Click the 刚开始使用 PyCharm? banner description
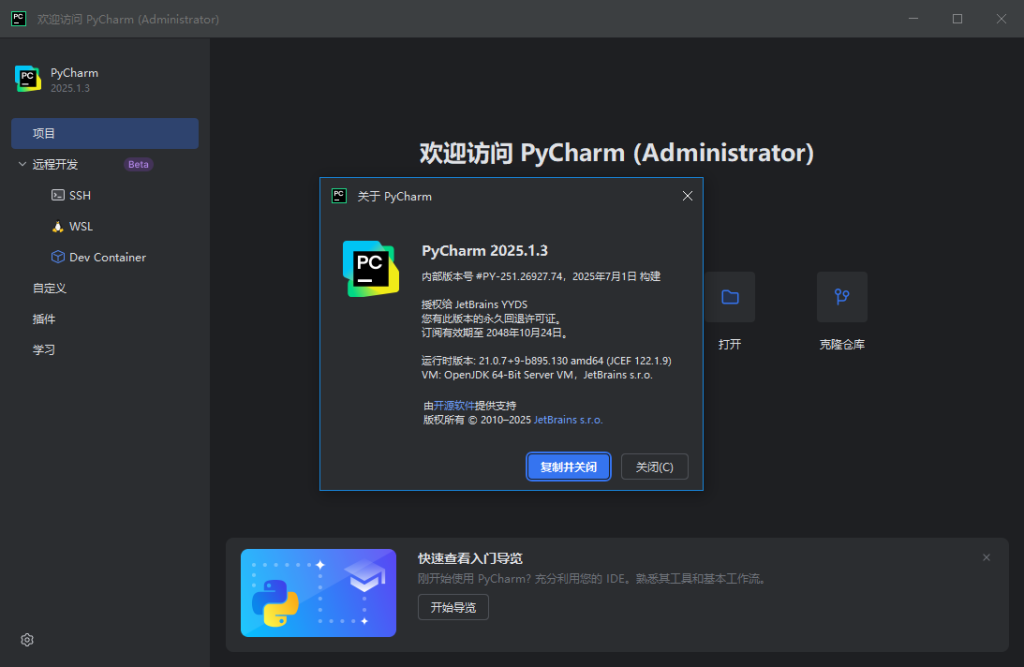Viewport: 1024px width, 667px height. tap(592, 579)
